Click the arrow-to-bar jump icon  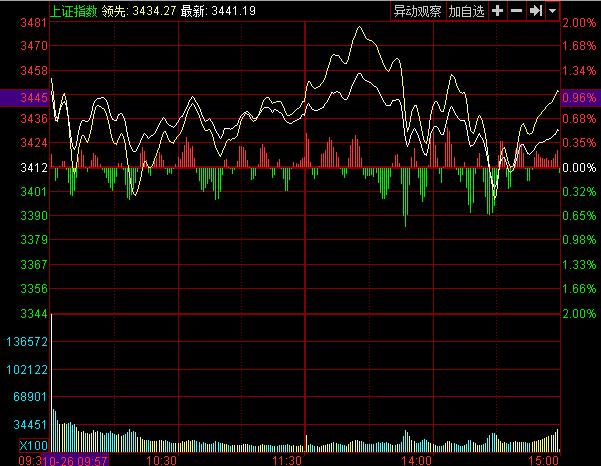[x=536, y=11]
